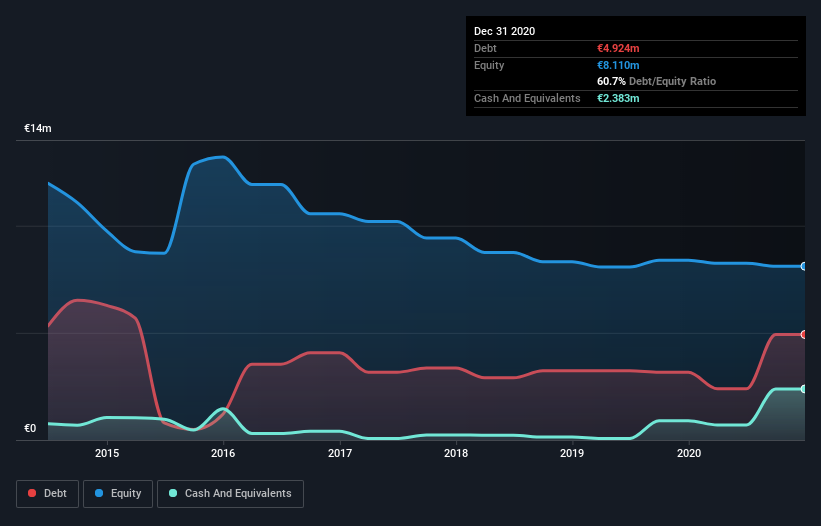Click the Dec 31 2020 tooltip date
The image size is (821, 526).
pos(505,31)
